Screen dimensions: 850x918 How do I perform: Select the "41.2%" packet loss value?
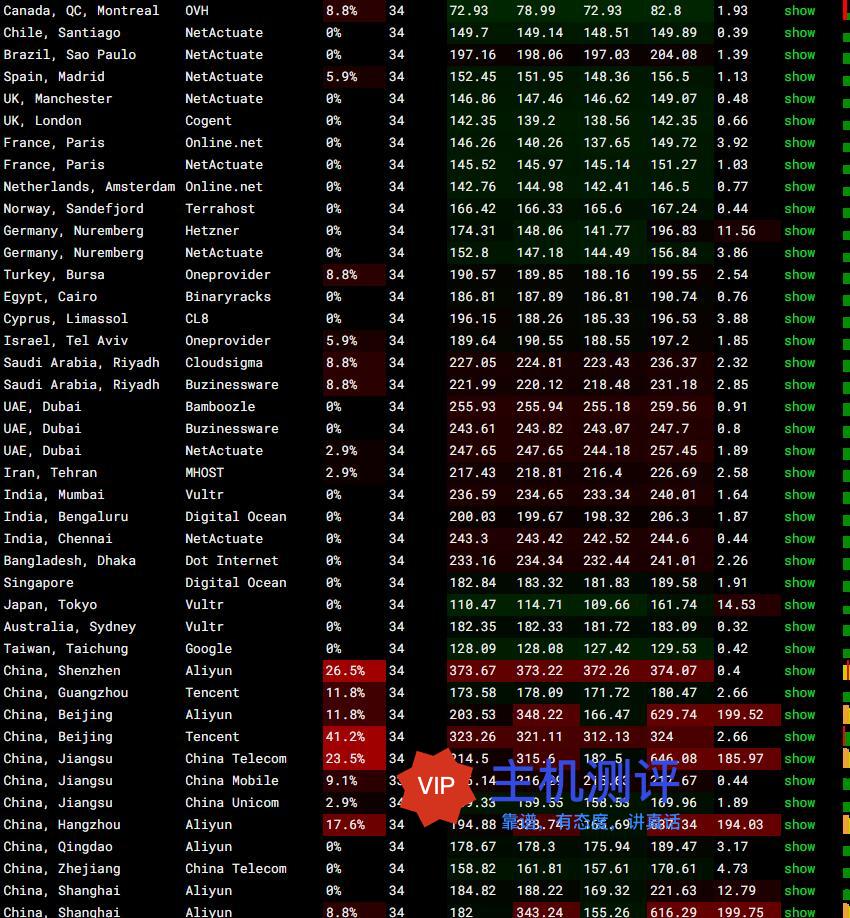(x=345, y=737)
